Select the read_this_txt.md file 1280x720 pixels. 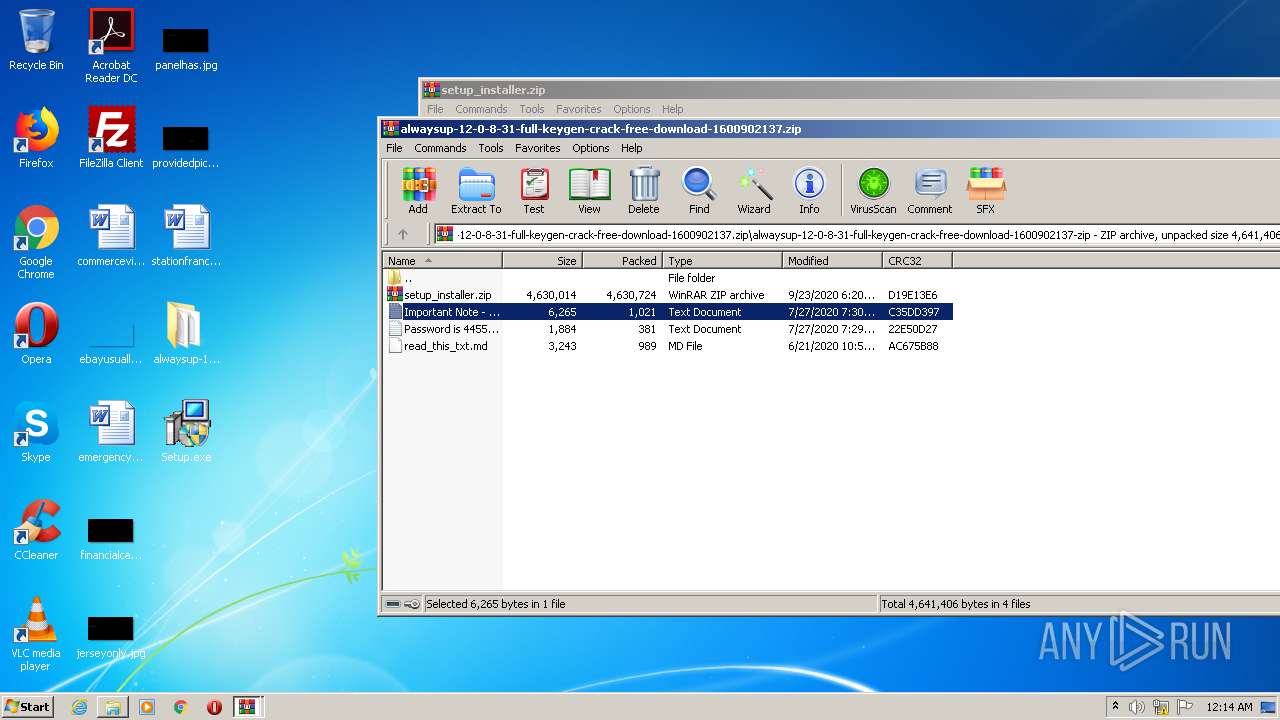(445, 346)
